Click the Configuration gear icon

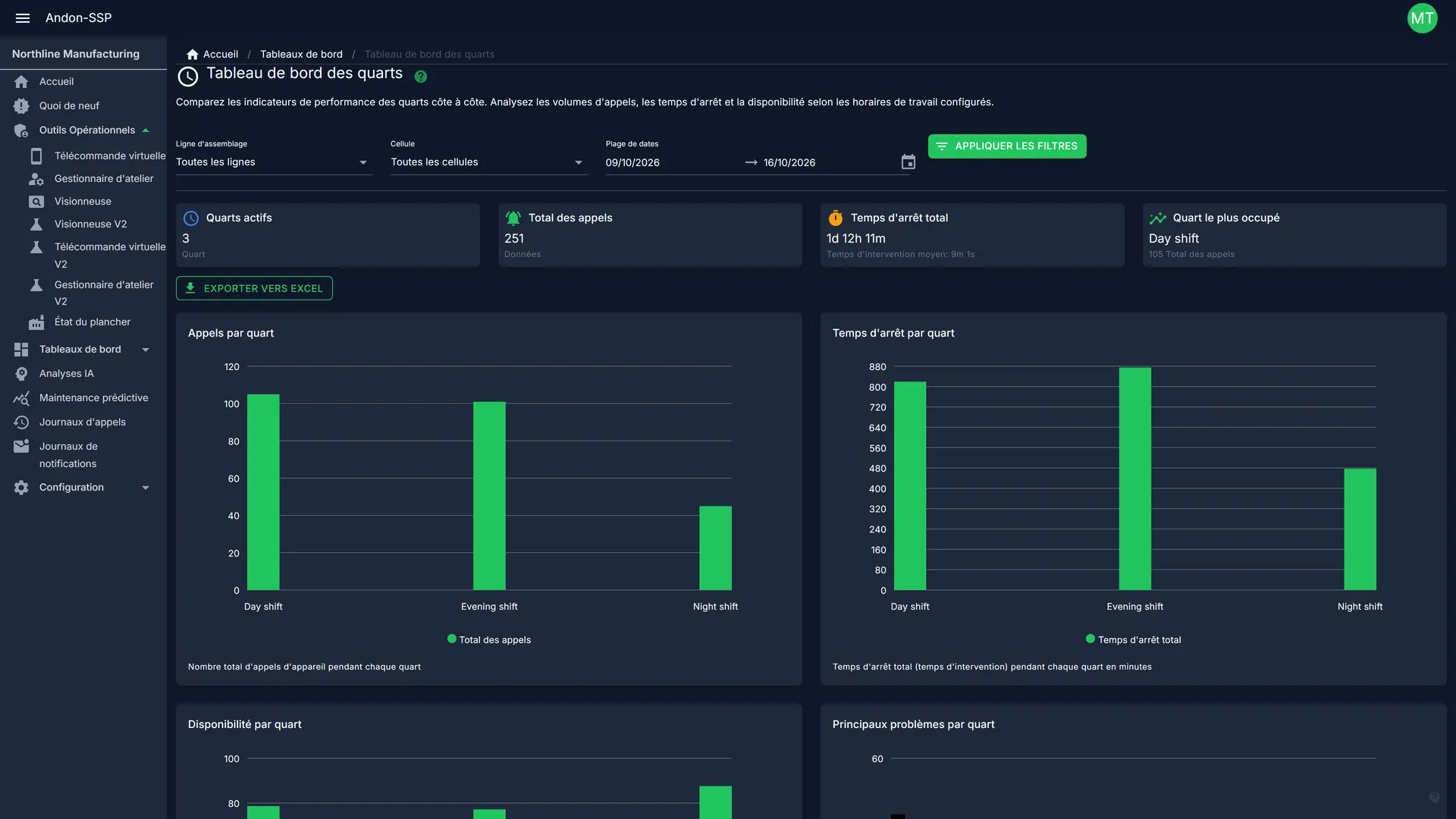(x=21, y=487)
